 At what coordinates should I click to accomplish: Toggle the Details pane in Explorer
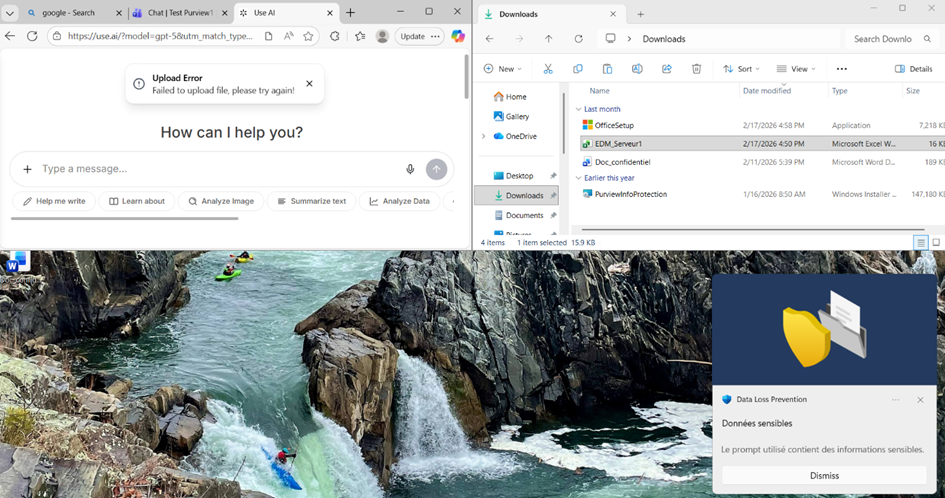(913, 69)
